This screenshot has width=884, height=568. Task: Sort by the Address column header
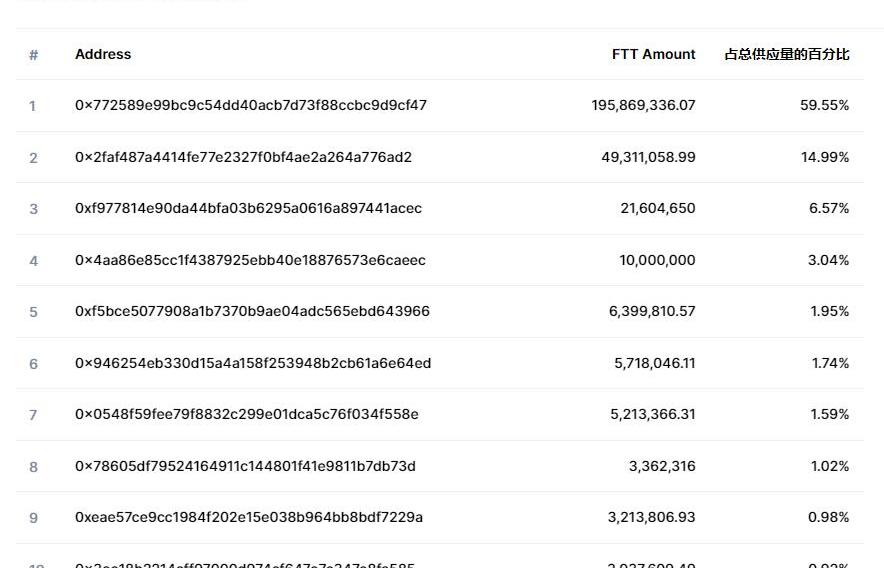point(103,54)
